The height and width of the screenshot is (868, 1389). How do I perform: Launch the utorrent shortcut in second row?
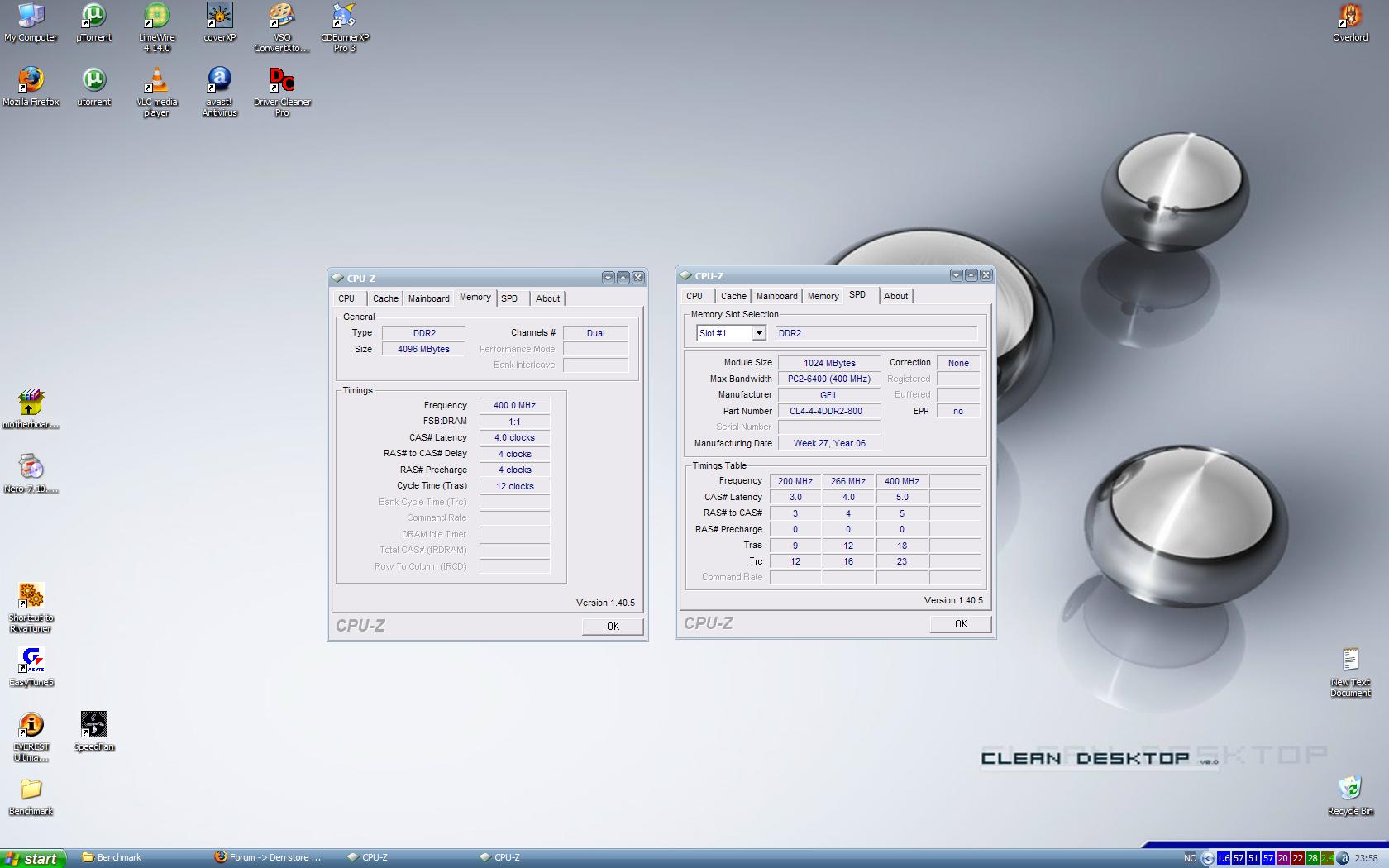point(93,87)
